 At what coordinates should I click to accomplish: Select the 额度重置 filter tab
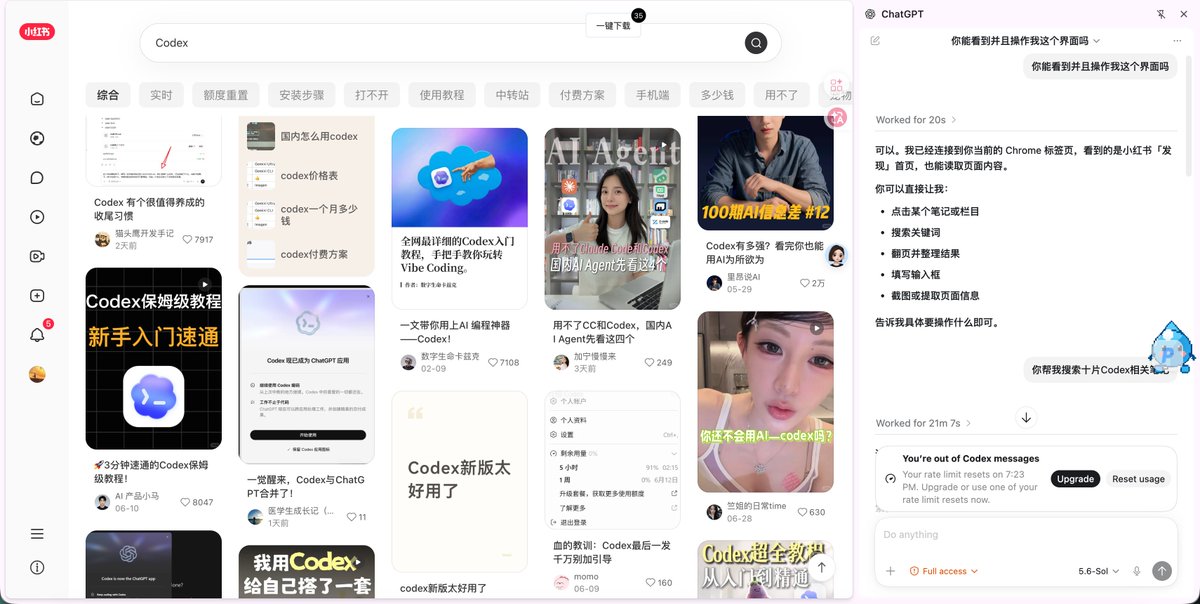pyautogui.click(x=225, y=95)
